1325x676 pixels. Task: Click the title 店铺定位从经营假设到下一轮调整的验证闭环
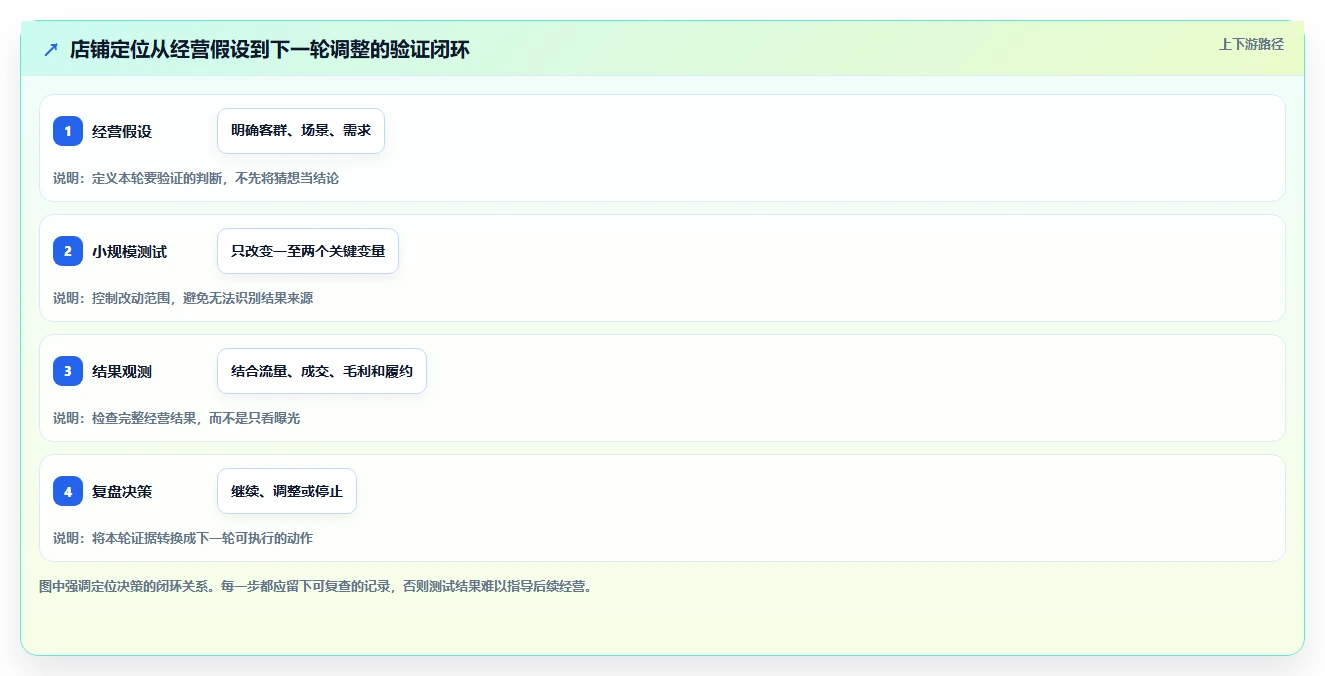point(270,49)
